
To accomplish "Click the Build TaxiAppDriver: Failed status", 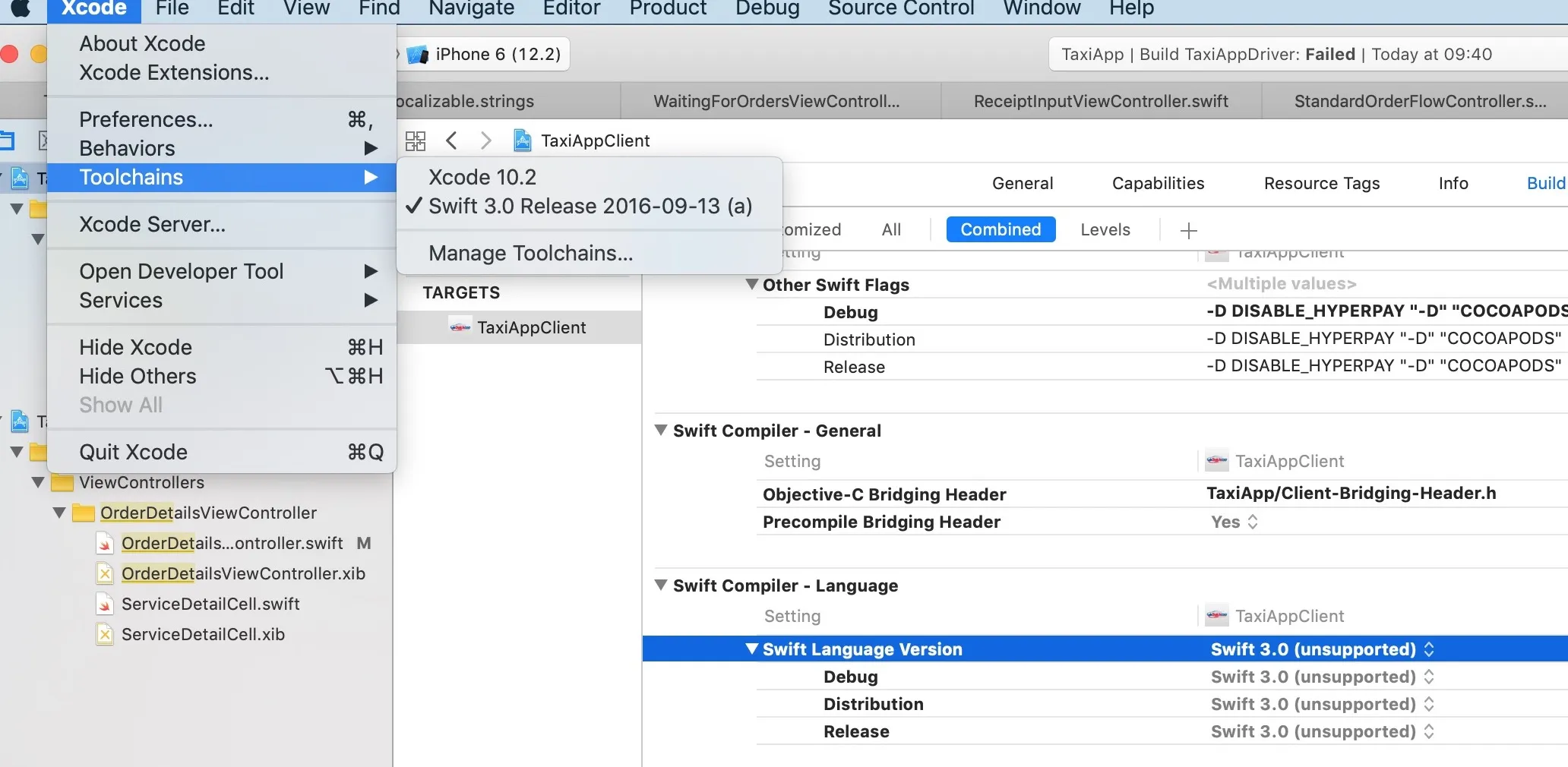I will click(1276, 55).
